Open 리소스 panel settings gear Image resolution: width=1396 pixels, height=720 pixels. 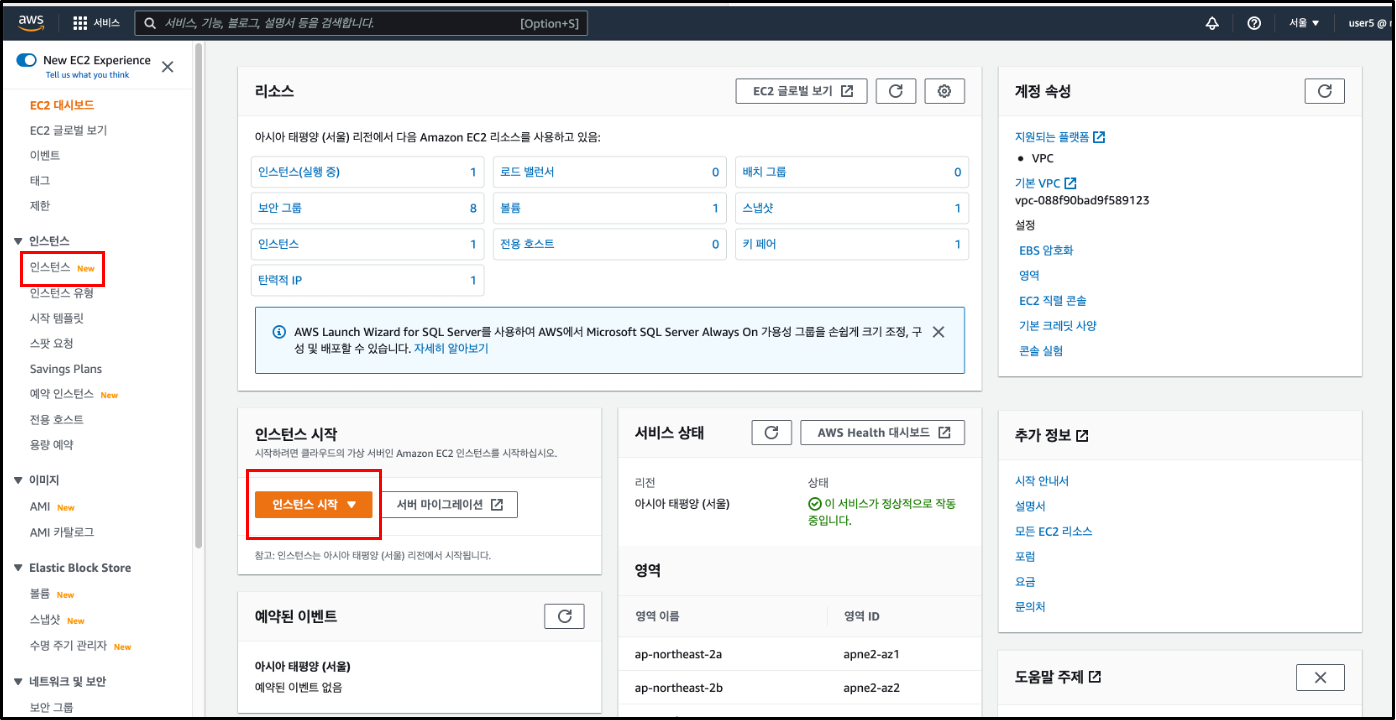click(945, 91)
